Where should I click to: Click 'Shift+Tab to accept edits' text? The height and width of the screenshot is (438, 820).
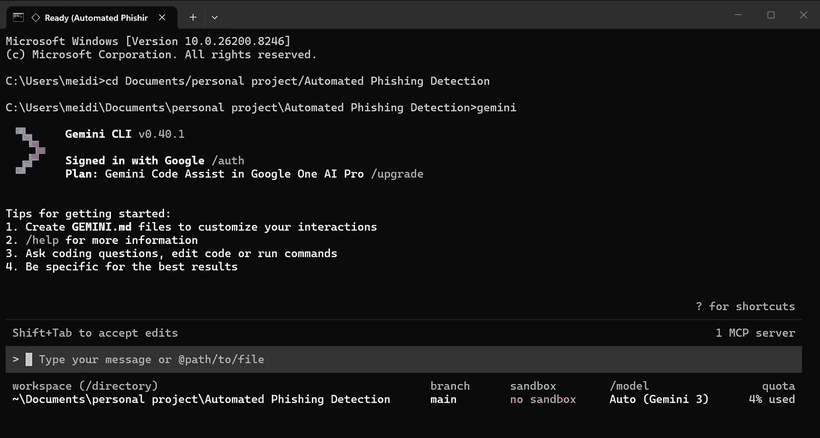pyautogui.click(x=95, y=333)
